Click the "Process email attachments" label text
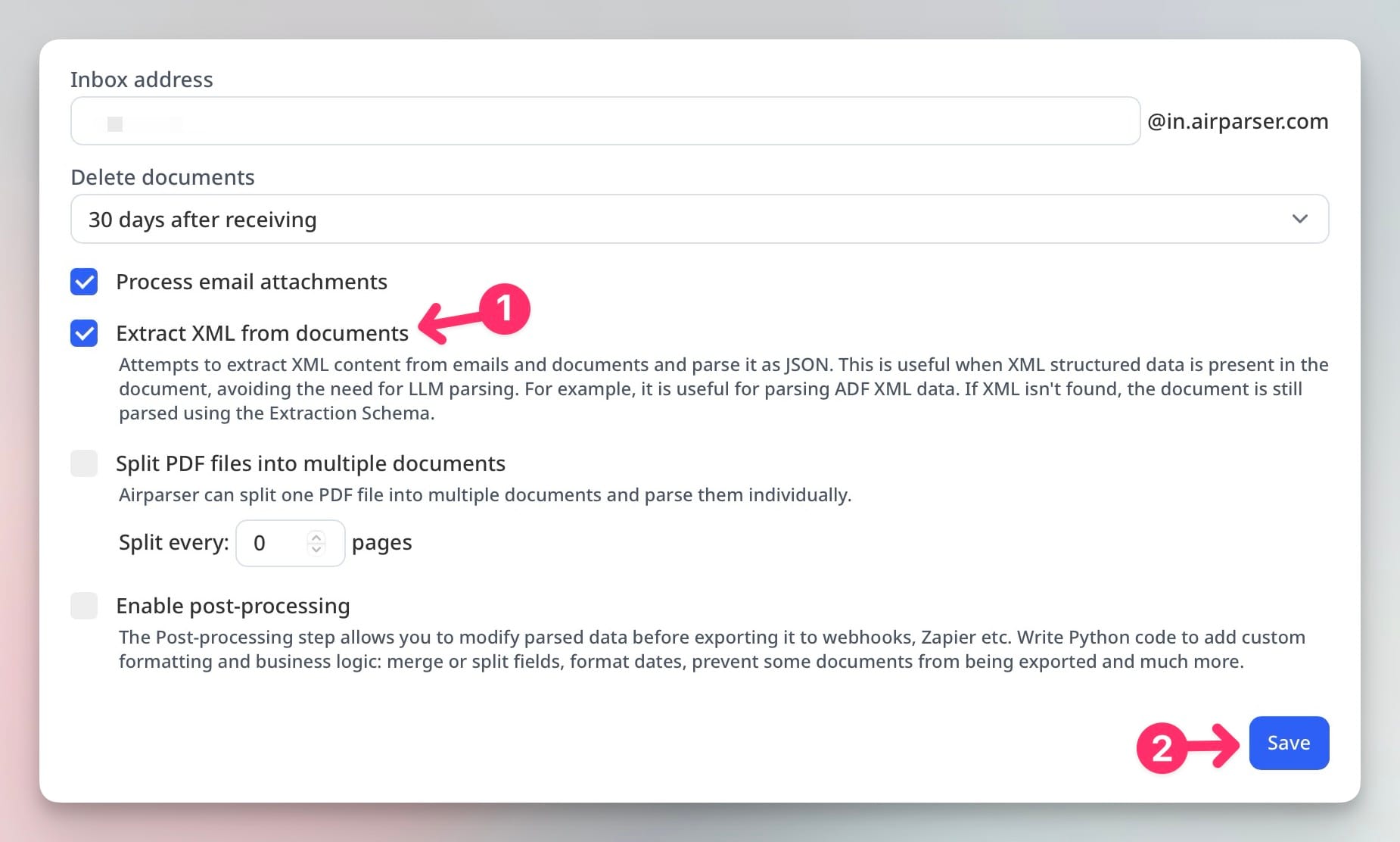The height and width of the screenshot is (842, 1400). 251,282
